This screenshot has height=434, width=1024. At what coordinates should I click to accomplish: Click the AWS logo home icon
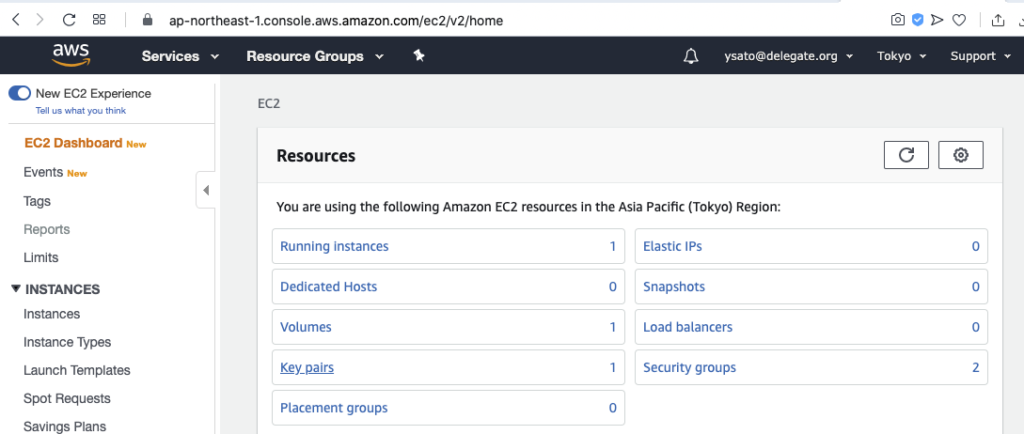tap(71, 56)
